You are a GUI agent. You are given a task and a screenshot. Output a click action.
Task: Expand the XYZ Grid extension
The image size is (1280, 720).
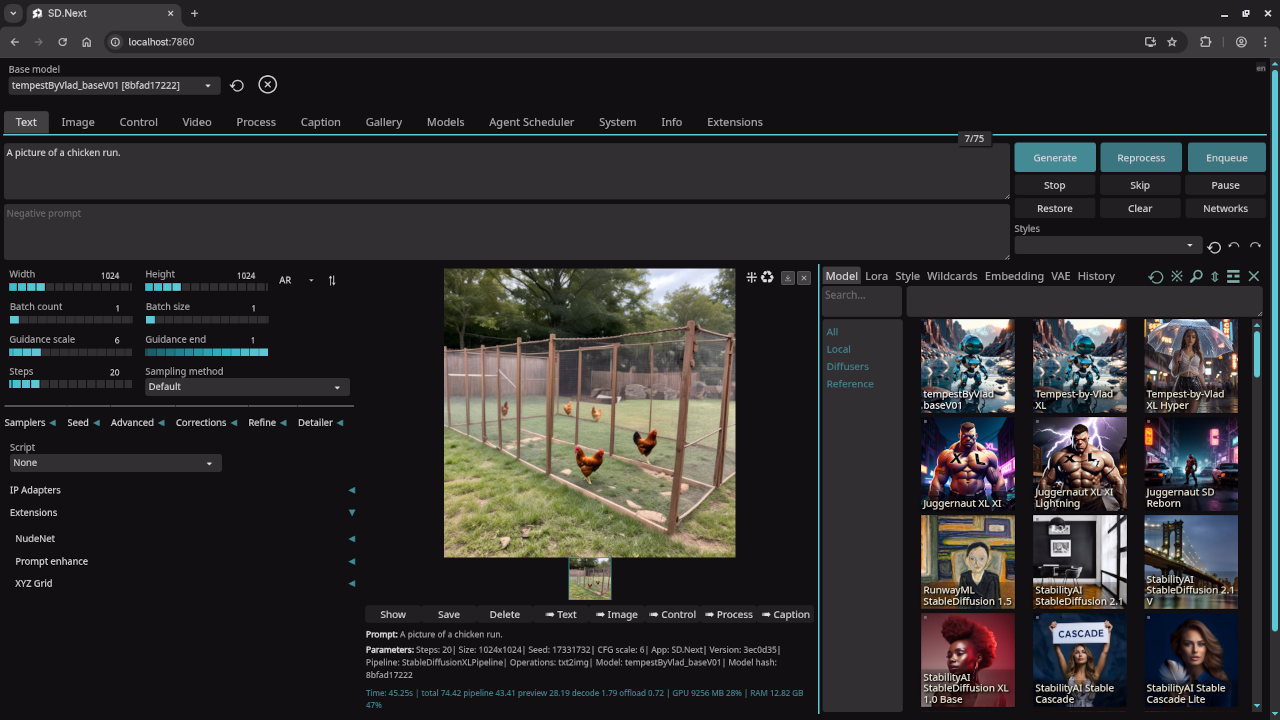click(x=184, y=583)
